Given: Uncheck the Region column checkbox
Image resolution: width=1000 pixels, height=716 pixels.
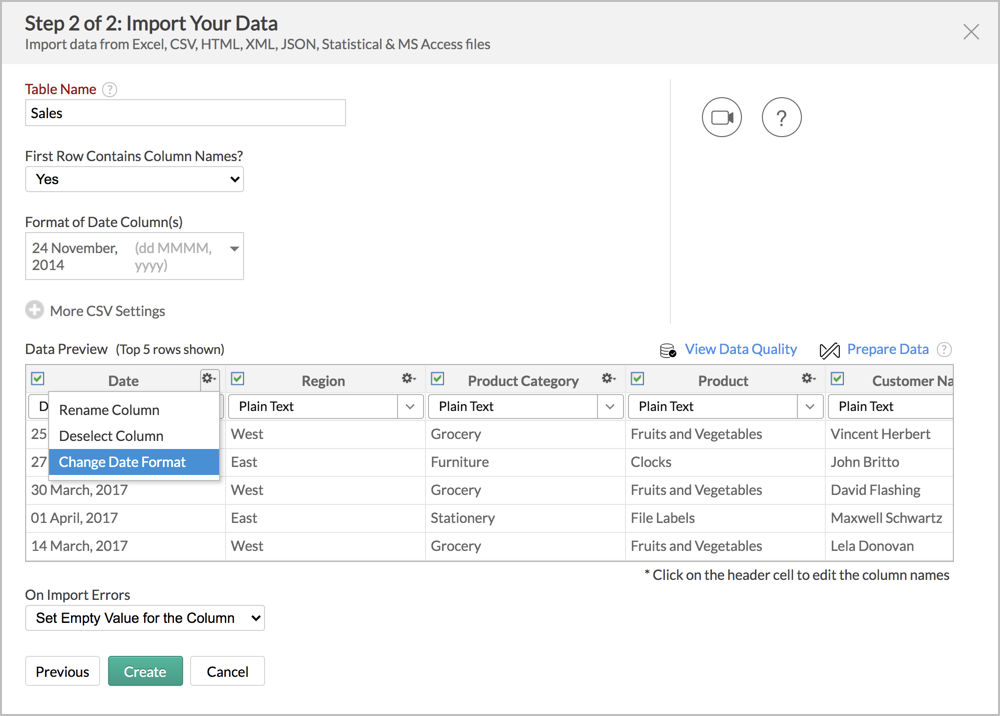Looking at the screenshot, I should [238, 379].
